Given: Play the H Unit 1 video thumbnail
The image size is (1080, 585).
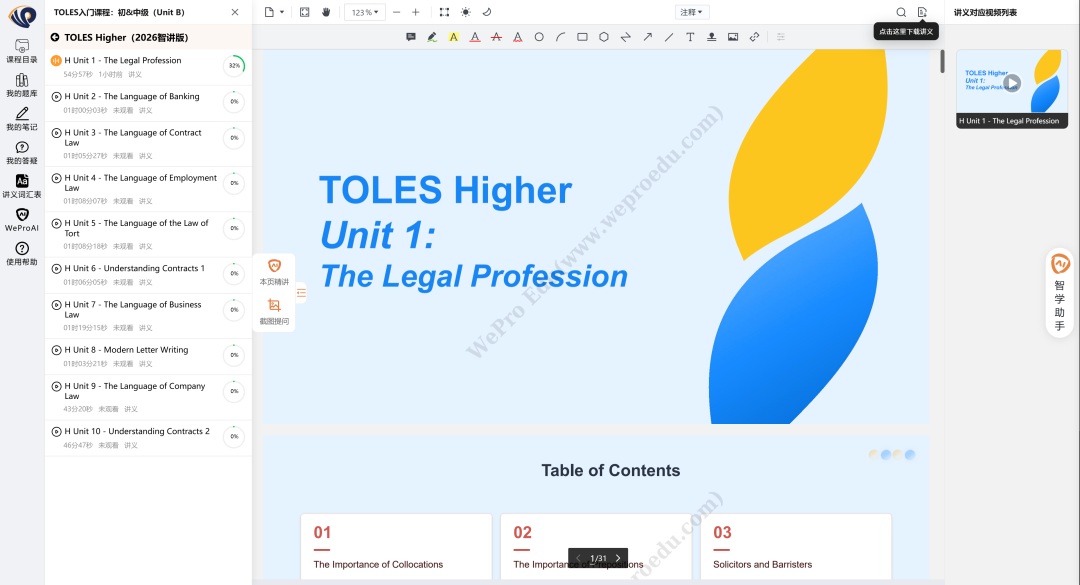Looking at the screenshot, I should 1011,83.
